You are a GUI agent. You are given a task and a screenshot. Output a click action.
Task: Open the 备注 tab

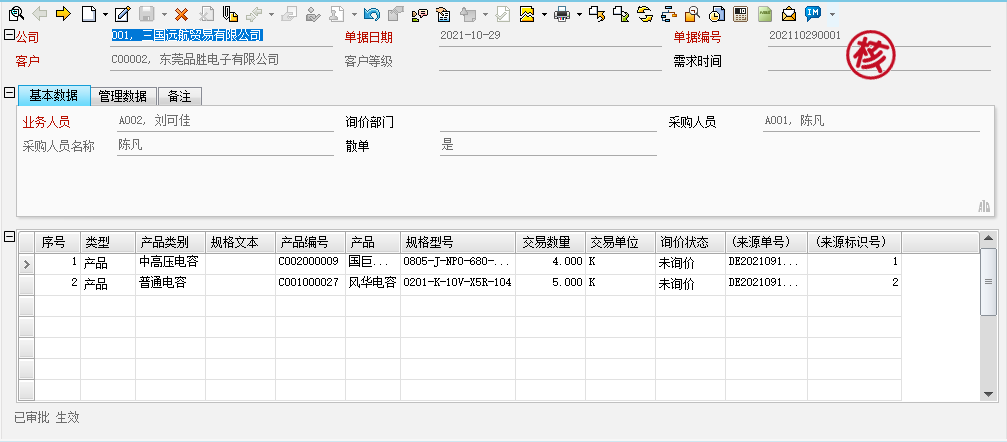pyautogui.click(x=180, y=96)
